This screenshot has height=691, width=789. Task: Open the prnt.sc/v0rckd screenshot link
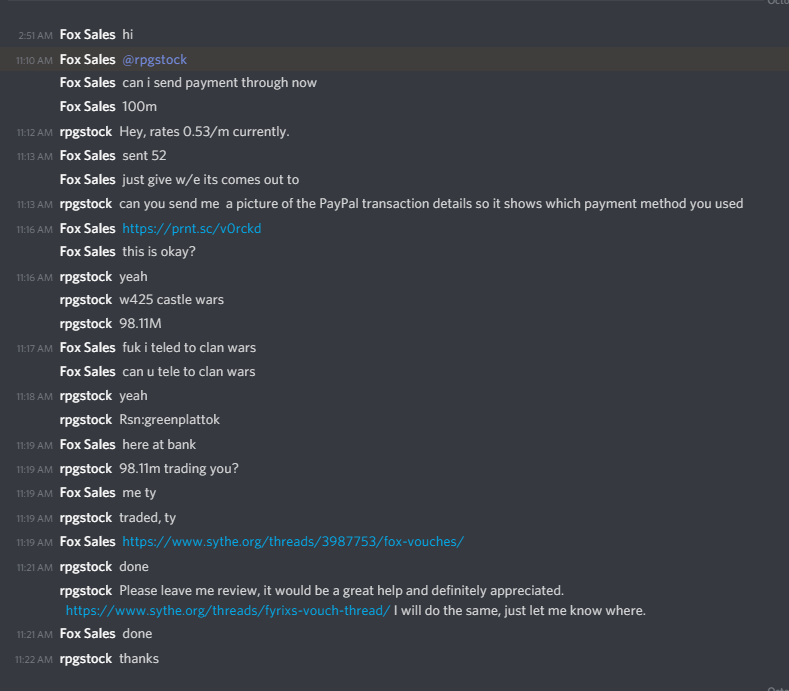pos(192,228)
